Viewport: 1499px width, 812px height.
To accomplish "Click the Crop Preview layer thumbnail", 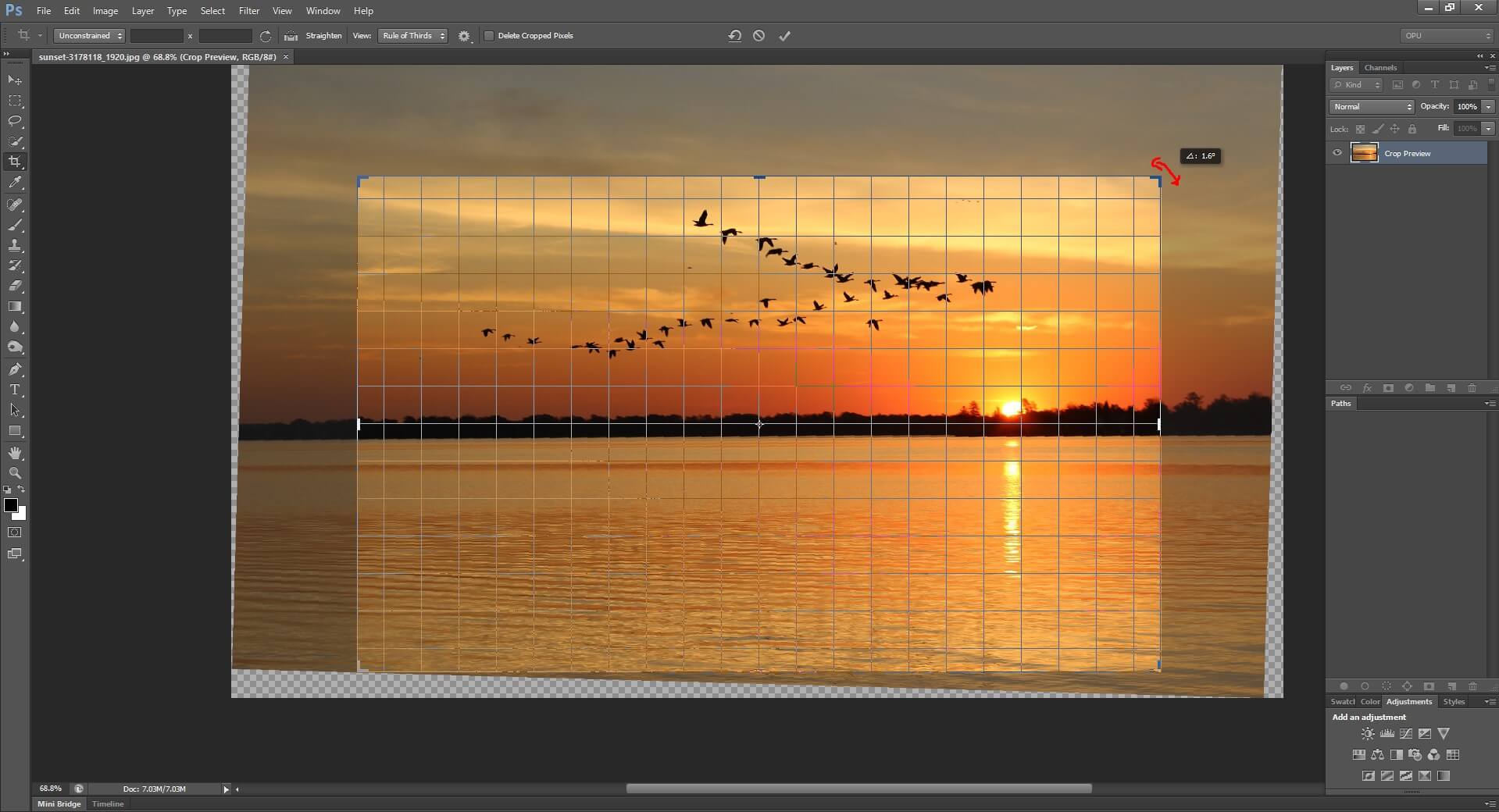I will coord(1364,153).
